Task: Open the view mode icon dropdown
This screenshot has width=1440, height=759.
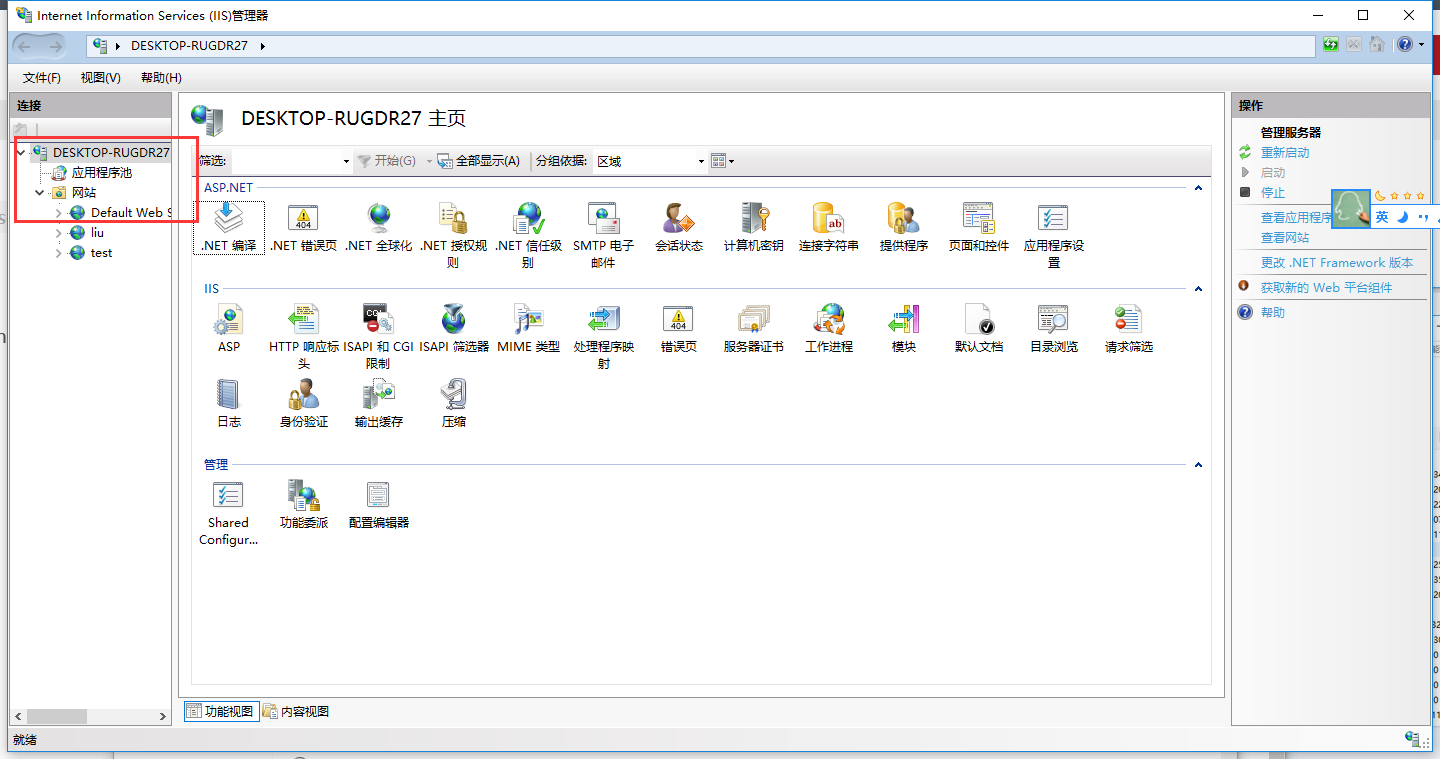Action: point(723,161)
